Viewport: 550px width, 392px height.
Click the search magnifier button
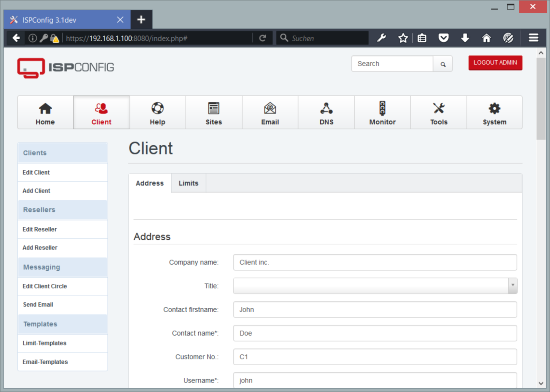(443, 64)
